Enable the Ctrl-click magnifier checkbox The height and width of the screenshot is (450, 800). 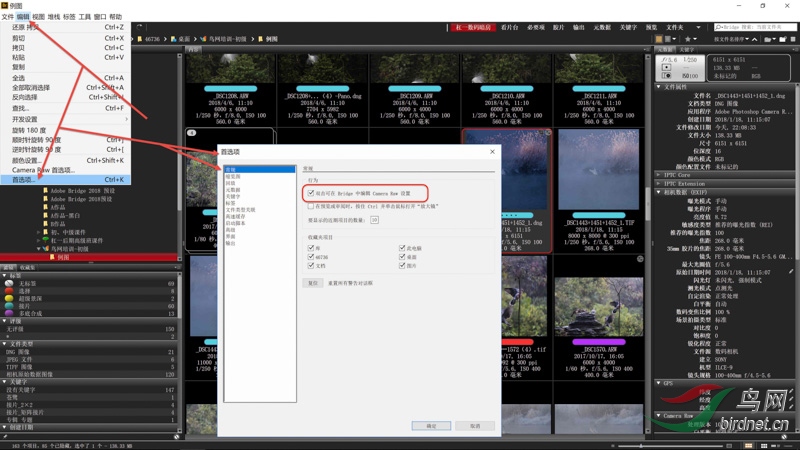[311, 205]
